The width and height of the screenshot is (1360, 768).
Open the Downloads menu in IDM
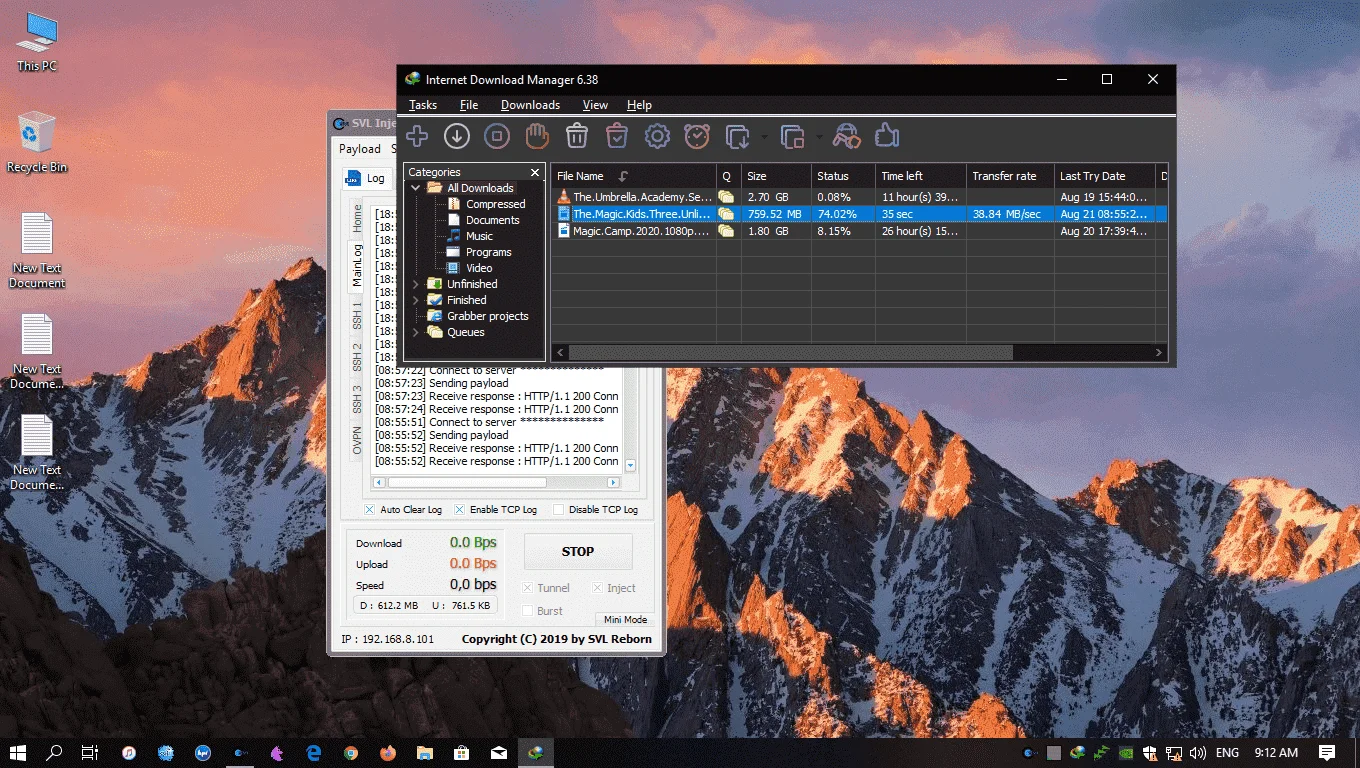click(530, 105)
